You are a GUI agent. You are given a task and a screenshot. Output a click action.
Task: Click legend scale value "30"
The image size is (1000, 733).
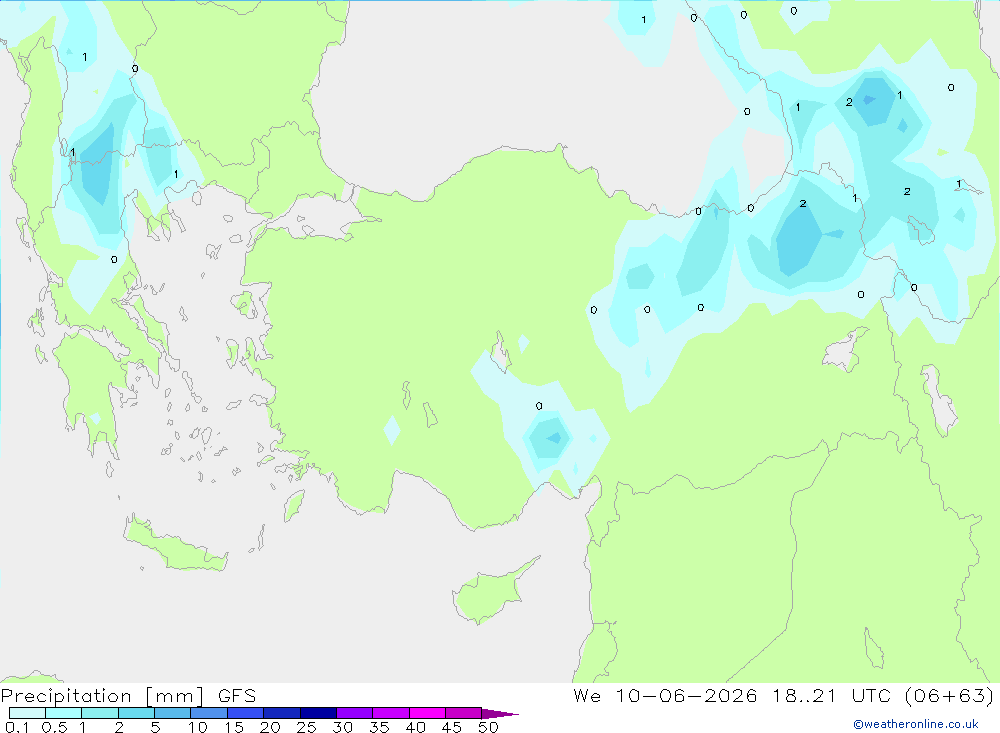pyautogui.click(x=342, y=727)
